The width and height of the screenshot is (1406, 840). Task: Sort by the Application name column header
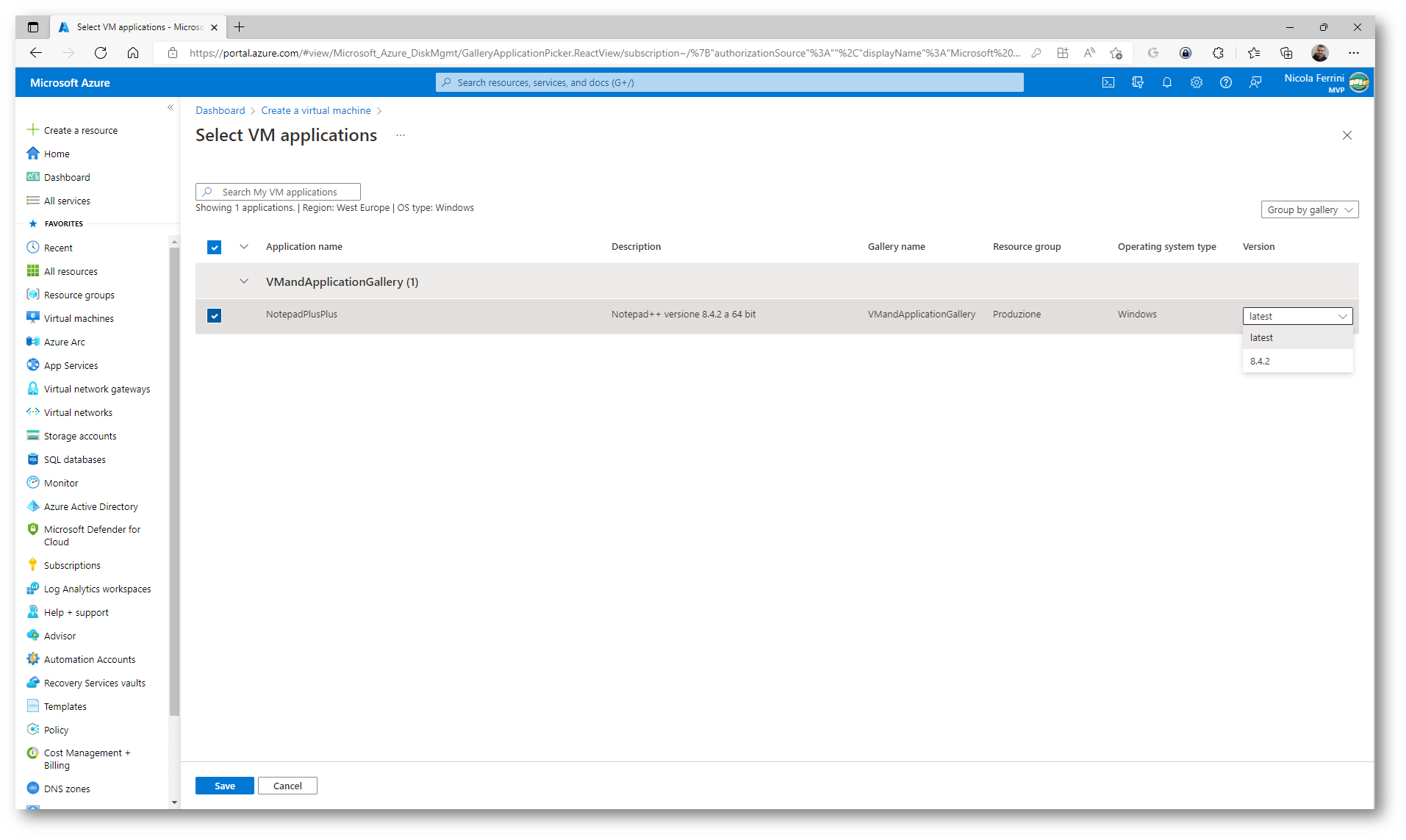click(x=304, y=247)
